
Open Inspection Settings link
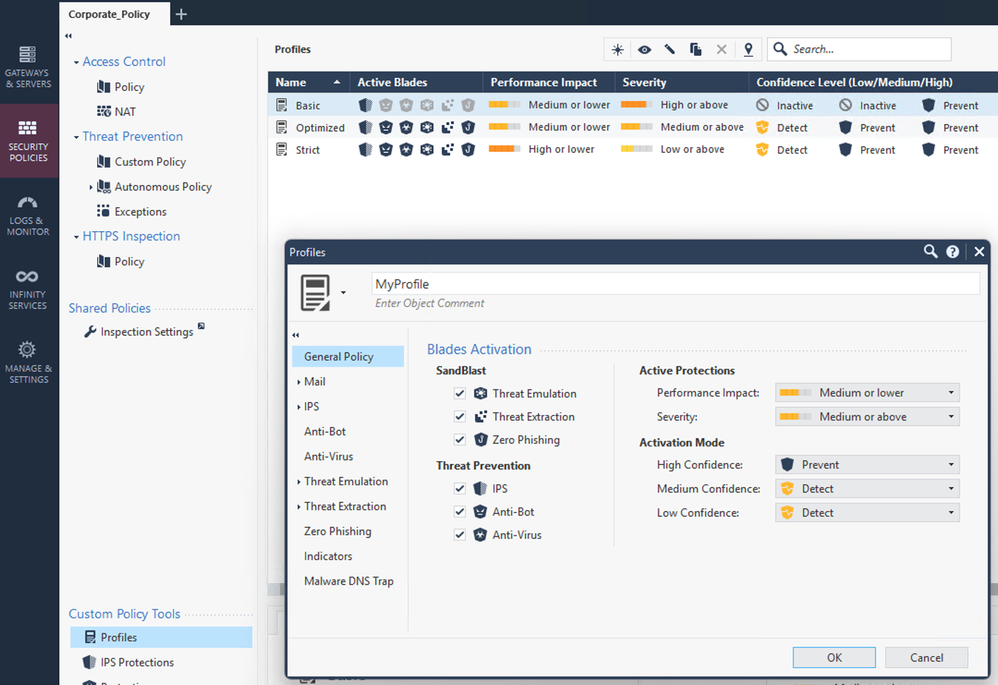(146, 332)
